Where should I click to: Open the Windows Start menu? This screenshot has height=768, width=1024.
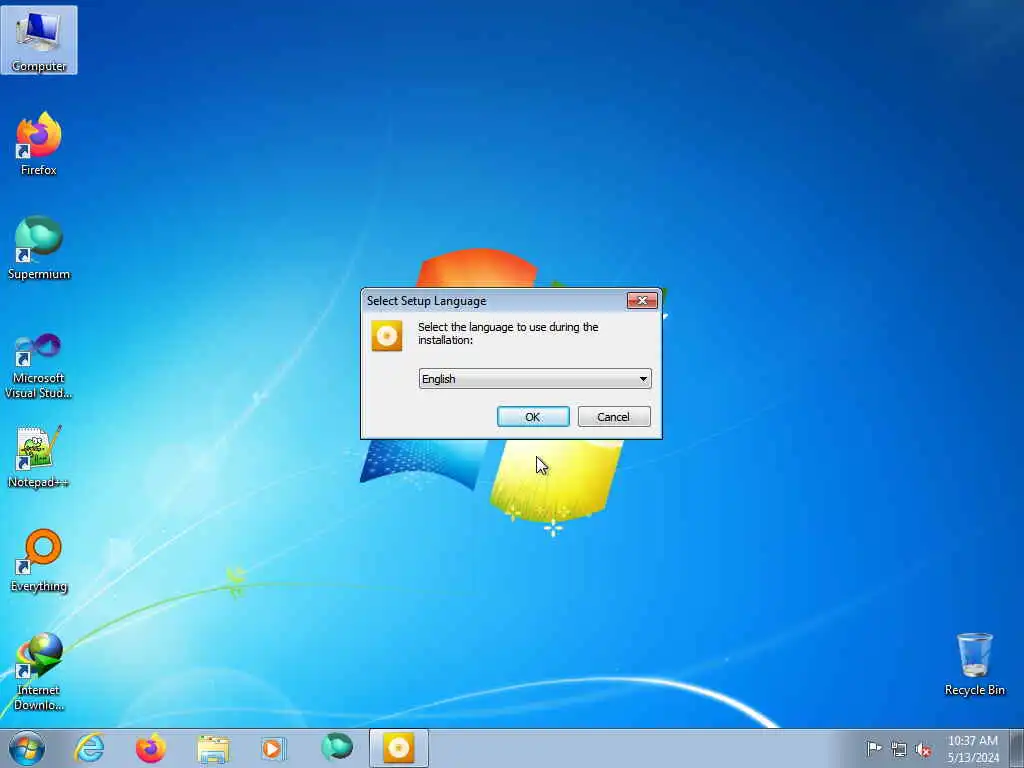27,748
